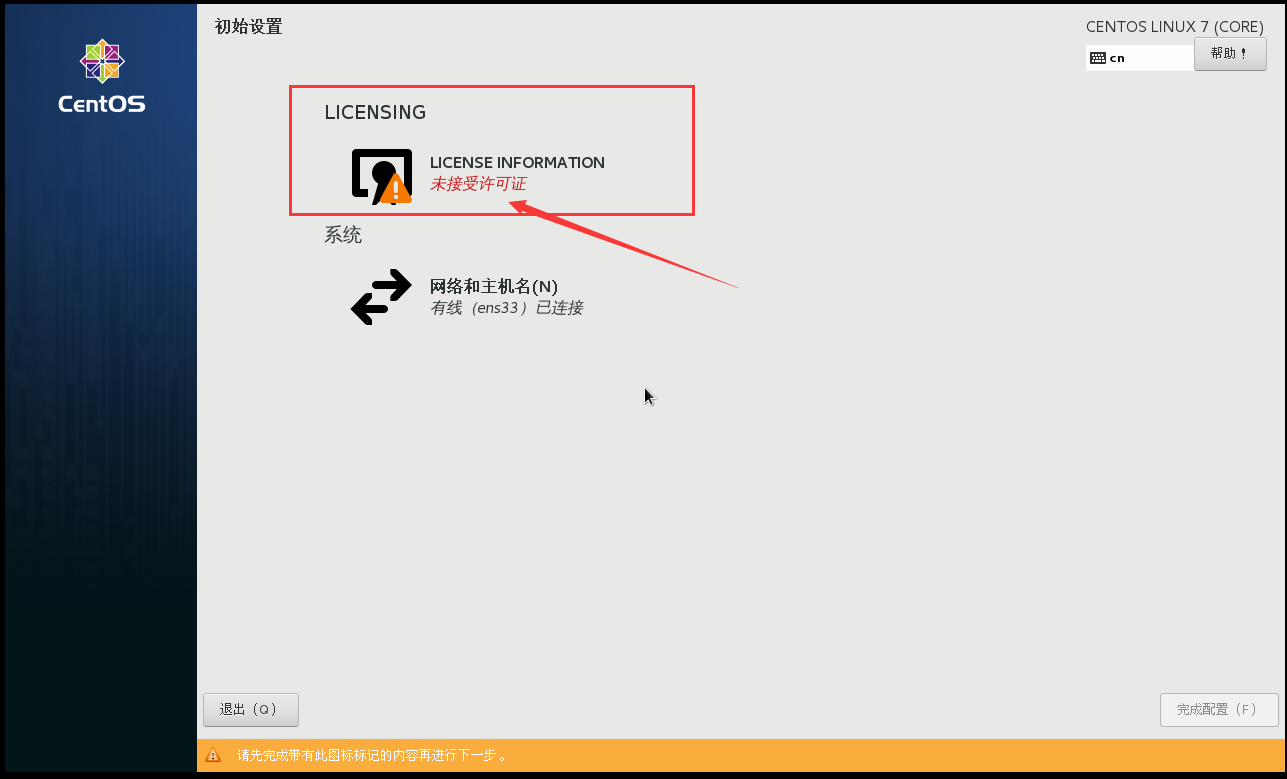Click the CentOS wordmark under the logo

102,104
